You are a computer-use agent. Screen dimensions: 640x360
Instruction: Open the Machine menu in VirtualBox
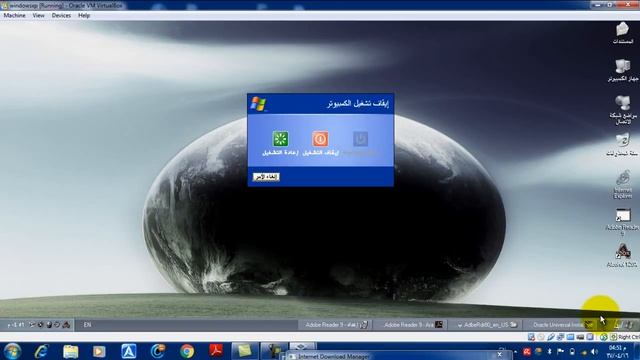point(14,16)
